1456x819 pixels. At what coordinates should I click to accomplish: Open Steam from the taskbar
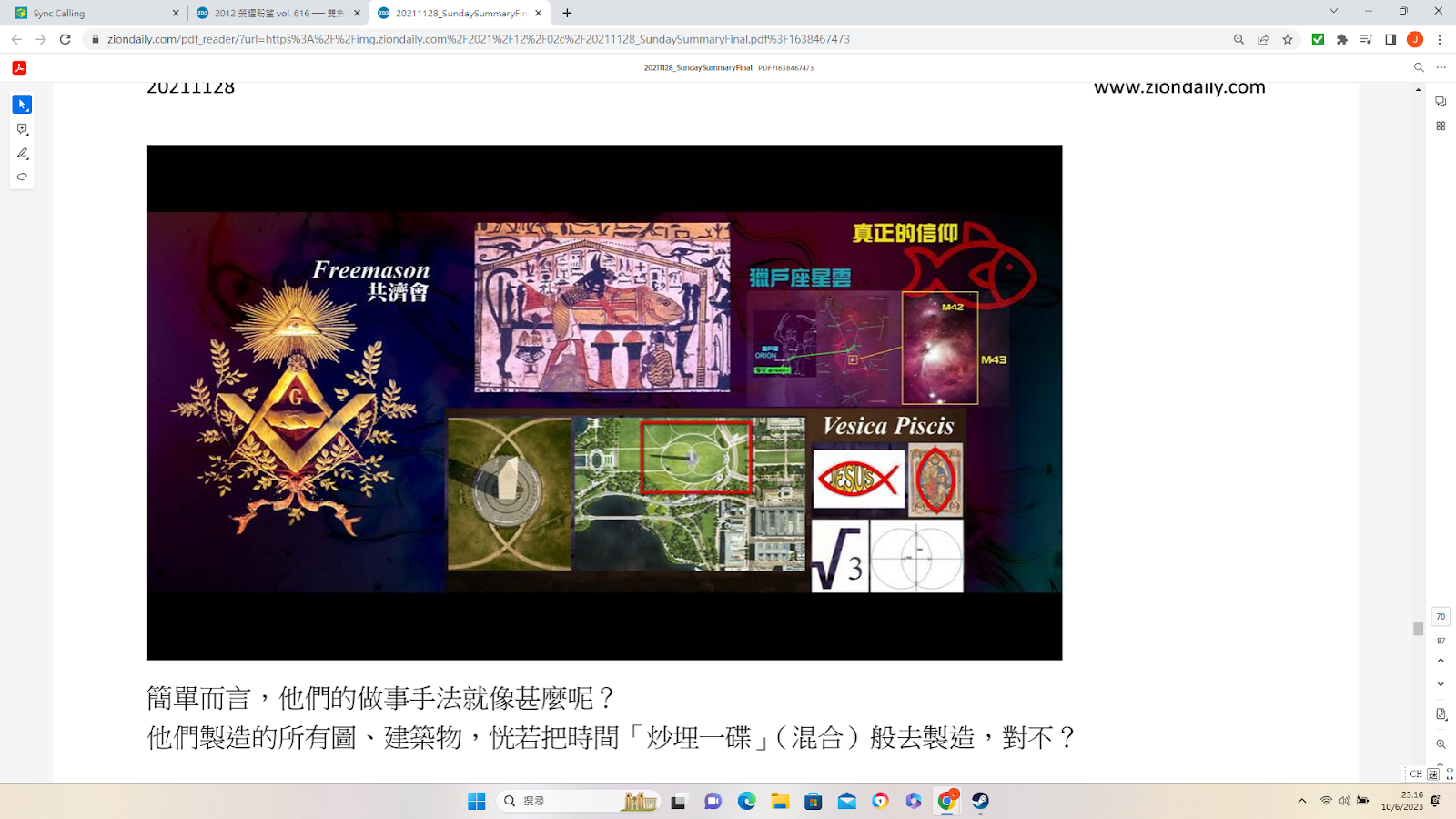[980, 801]
